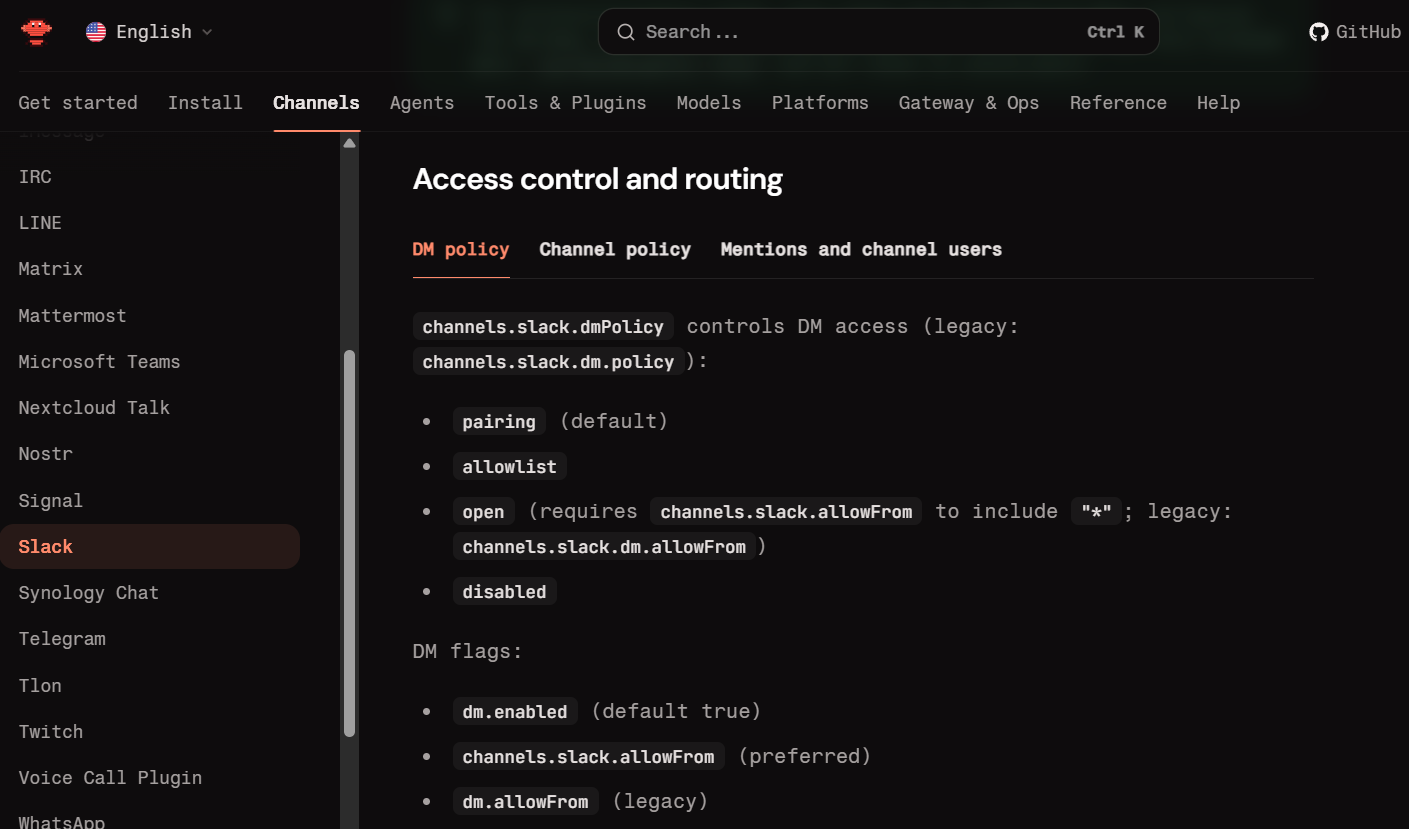Switch to the Channel policy tab
Image resolution: width=1409 pixels, height=829 pixels.
point(615,249)
